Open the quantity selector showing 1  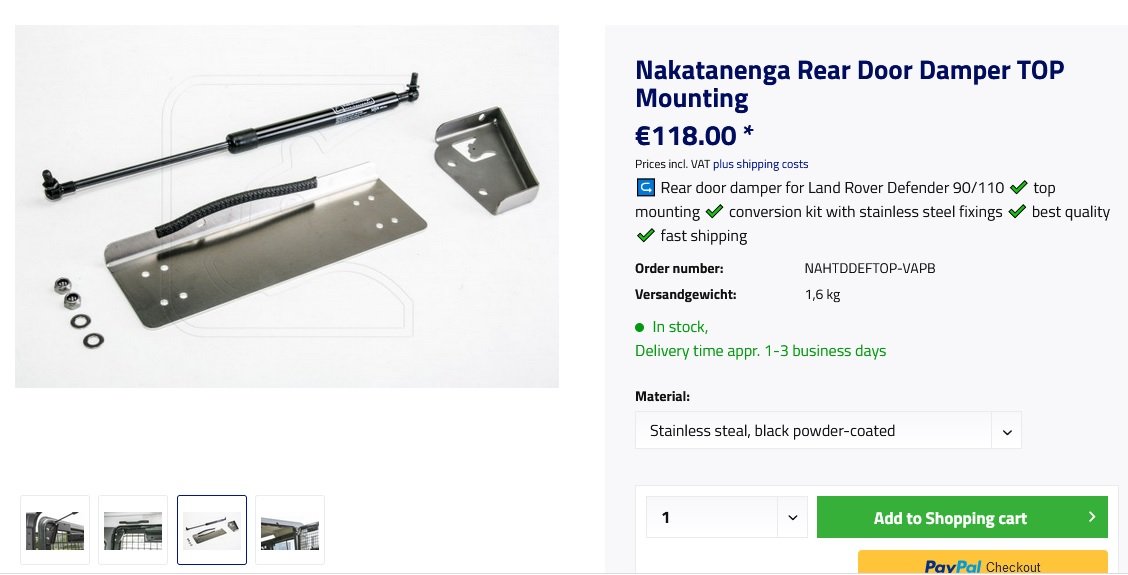click(x=712, y=517)
